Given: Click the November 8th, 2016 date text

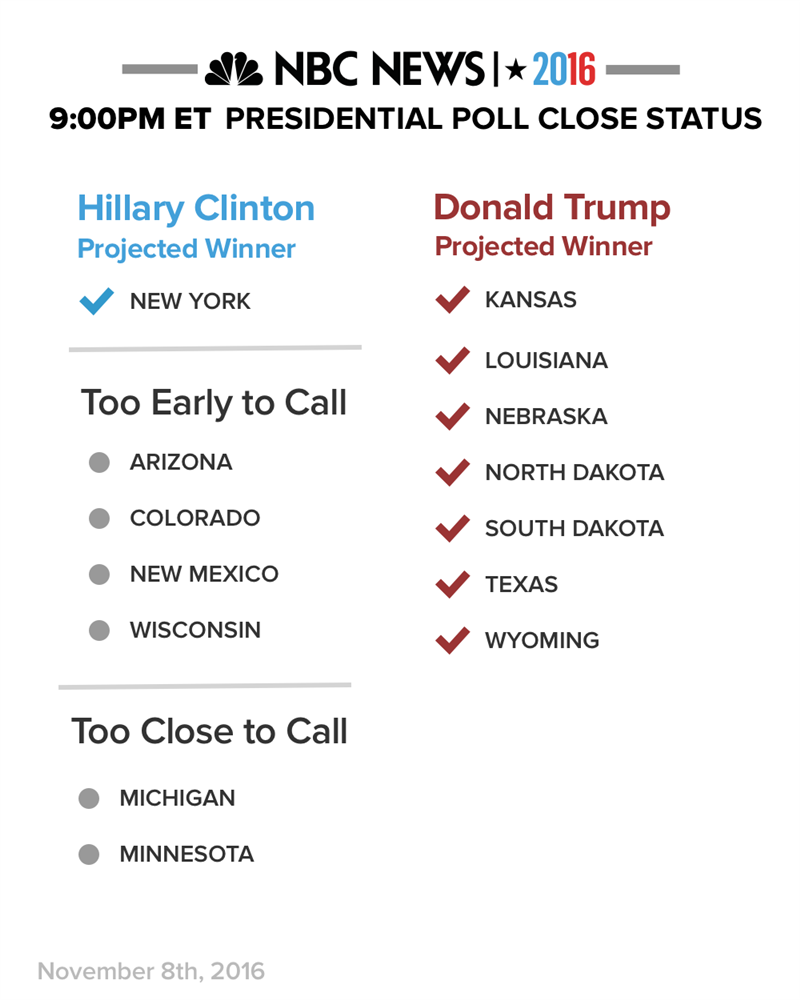Looking at the screenshot, I should click(x=151, y=971).
